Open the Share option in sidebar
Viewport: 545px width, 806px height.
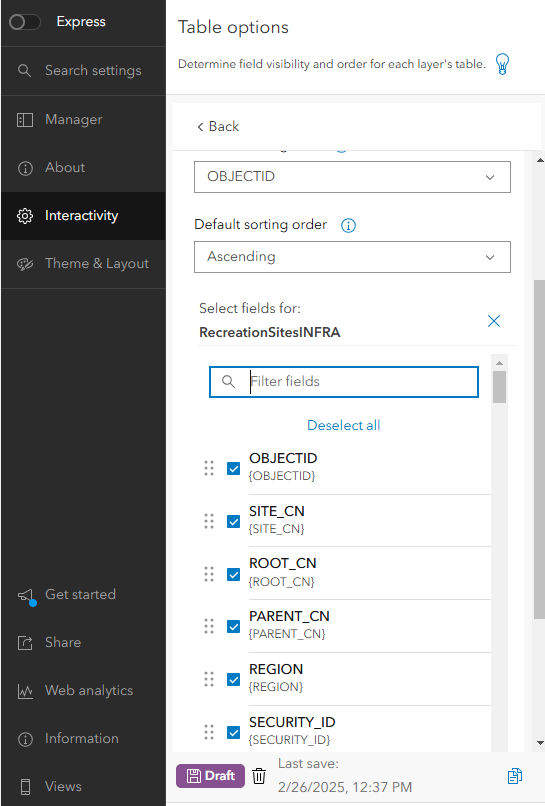tap(83, 643)
